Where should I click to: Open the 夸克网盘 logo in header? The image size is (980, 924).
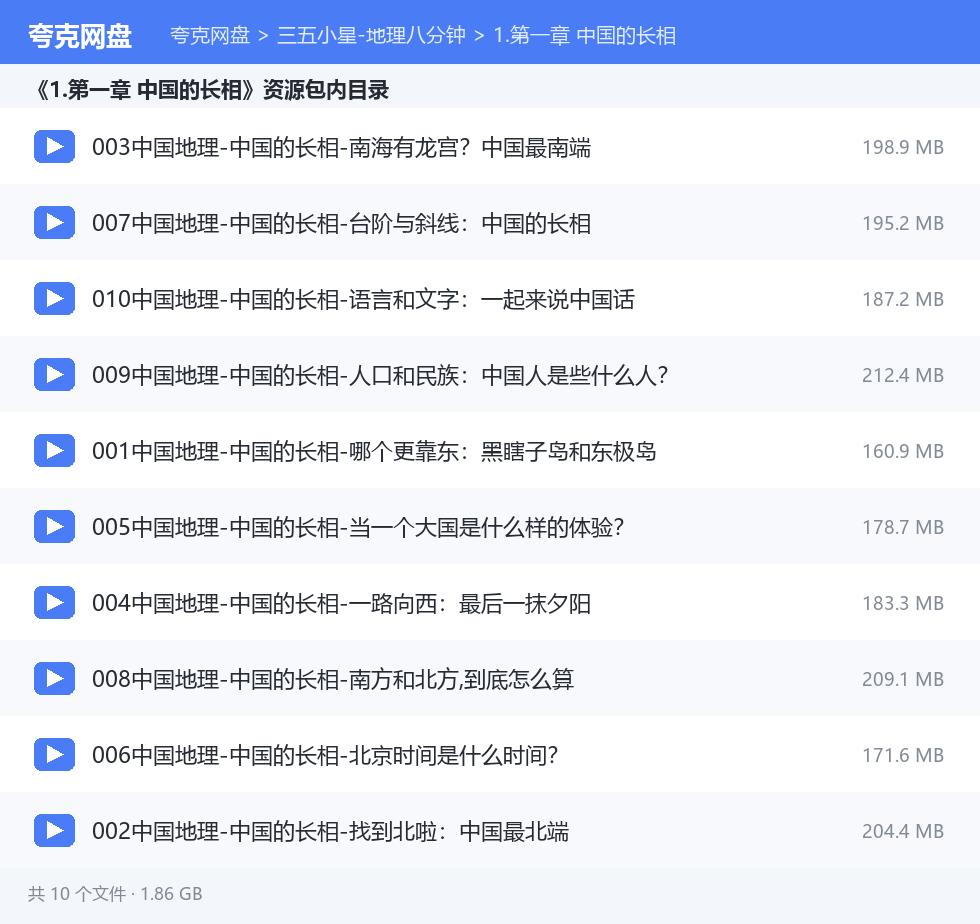(x=80, y=36)
